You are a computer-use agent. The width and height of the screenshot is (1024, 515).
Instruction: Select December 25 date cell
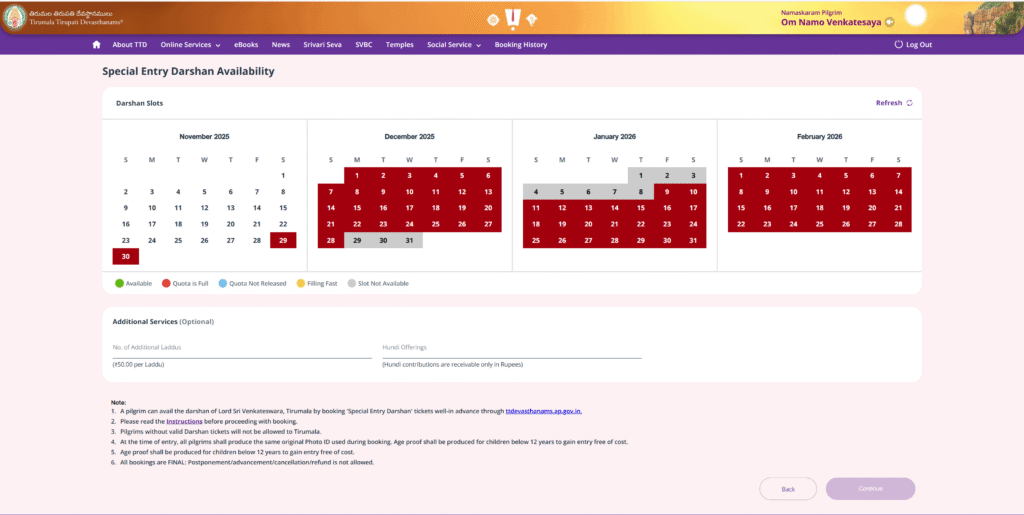coord(436,224)
